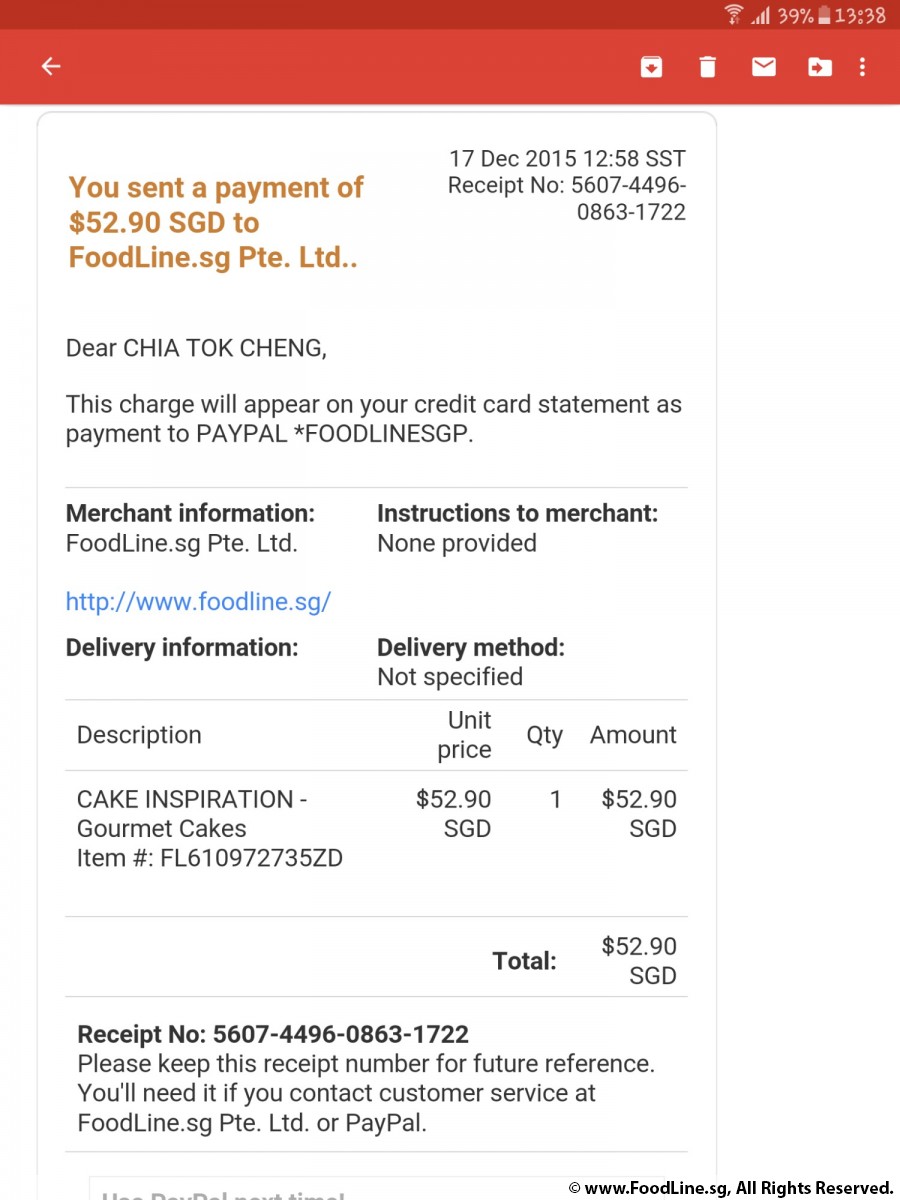900x1200 pixels.
Task: Select the payment of $52.90 SGD heading
Action: (216, 222)
